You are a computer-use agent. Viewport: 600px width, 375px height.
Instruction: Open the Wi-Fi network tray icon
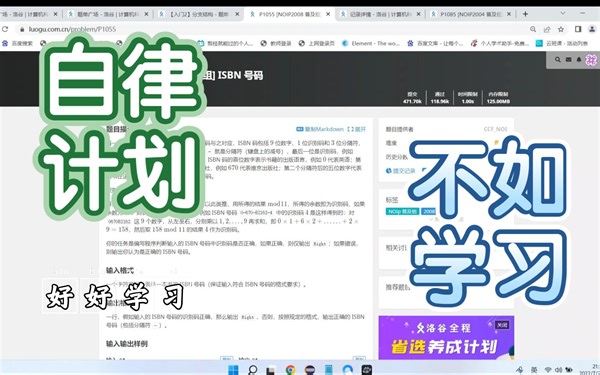[548, 370]
